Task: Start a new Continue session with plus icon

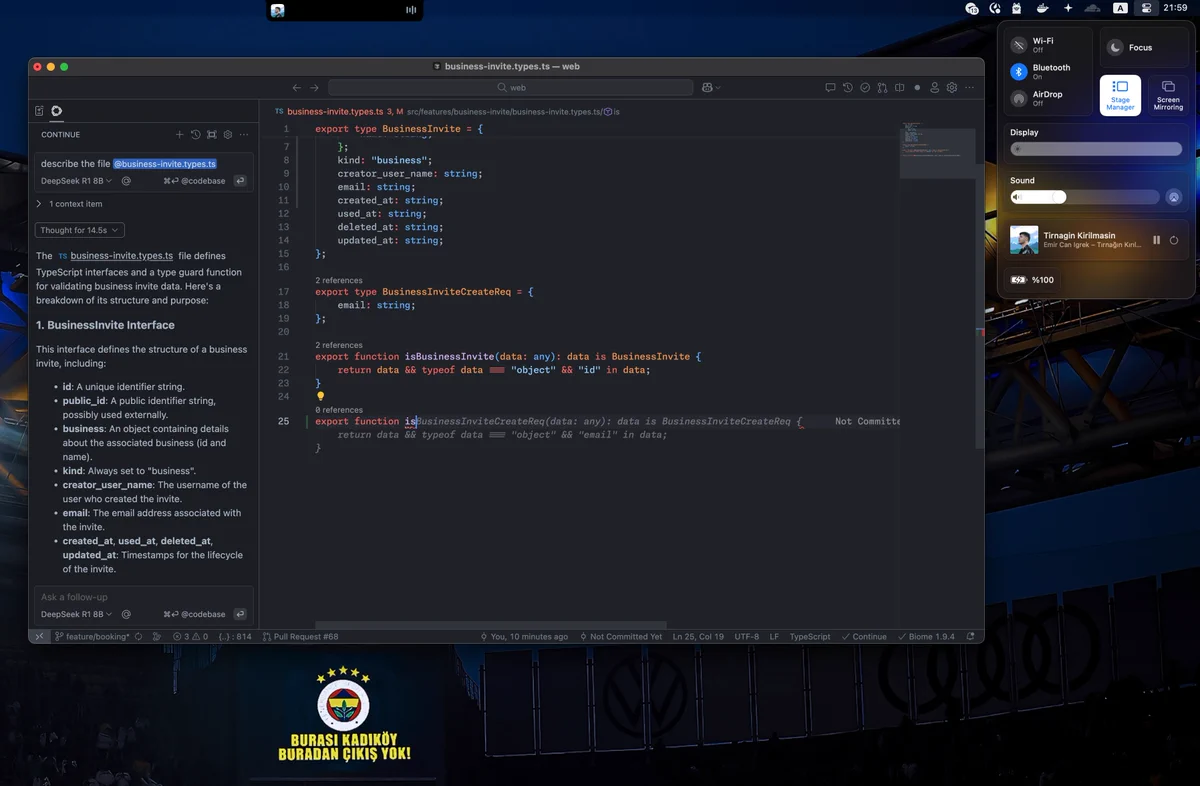Action: point(180,134)
